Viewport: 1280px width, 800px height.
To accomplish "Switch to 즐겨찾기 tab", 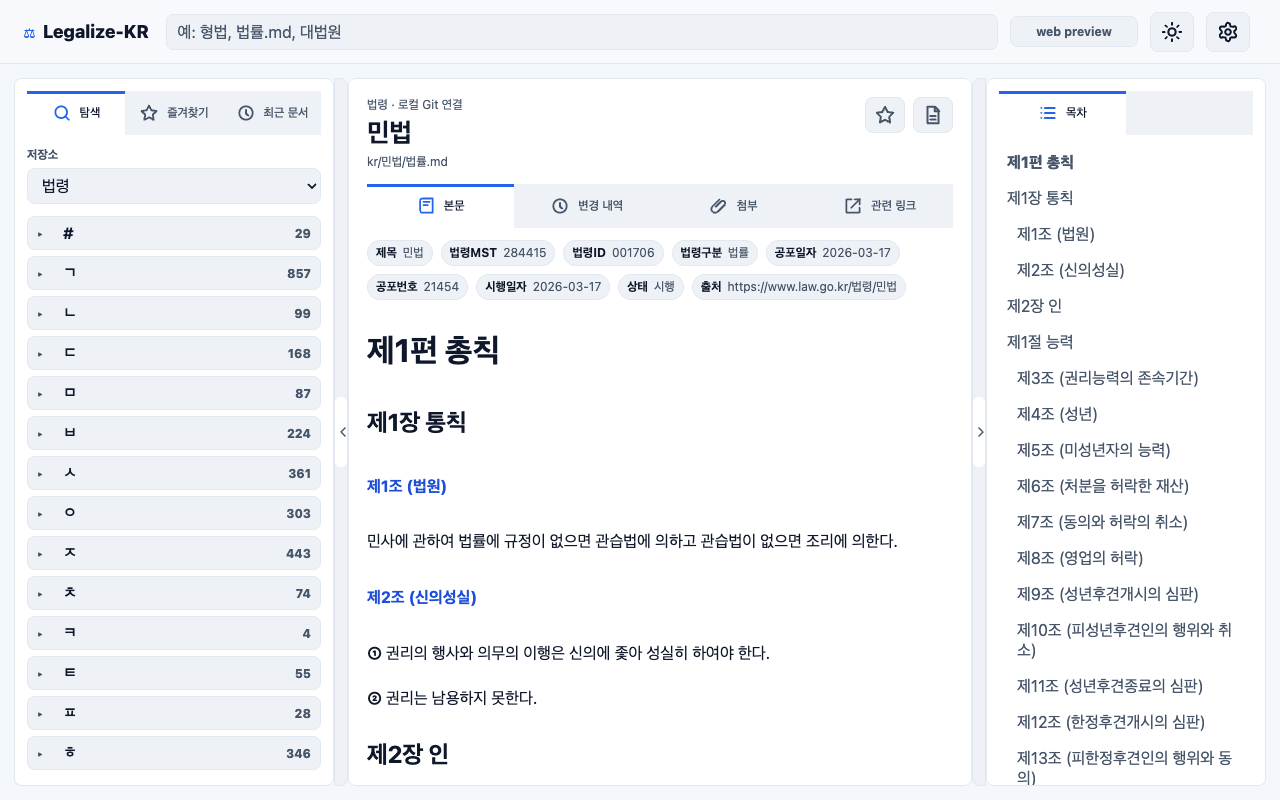I will pos(174,113).
